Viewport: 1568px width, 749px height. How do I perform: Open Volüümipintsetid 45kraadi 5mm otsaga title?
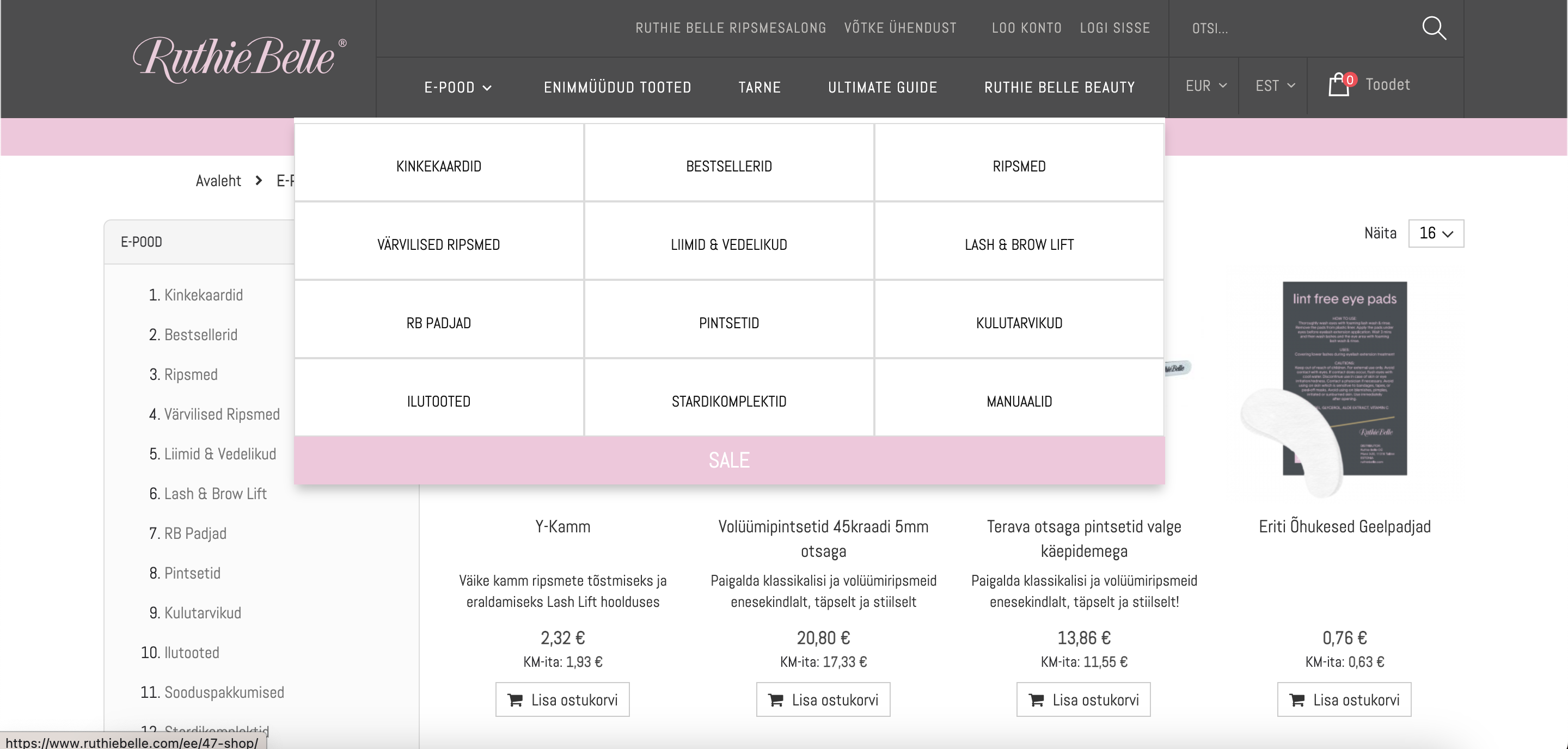pos(823,539)
